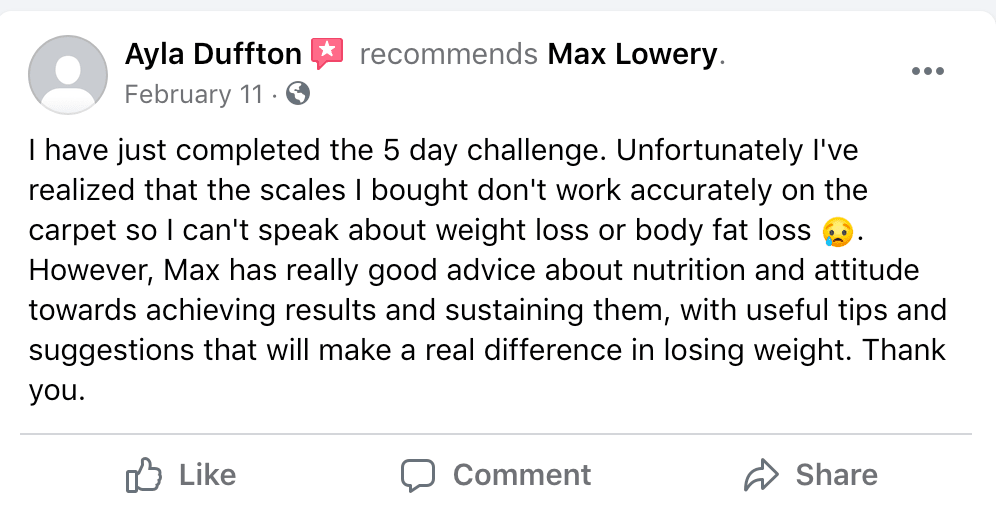This screenshot has width=996, height=514.
Task: Click the line mentioning 5 day challenge
Action: pyautogui.click(x=443, y=151)
